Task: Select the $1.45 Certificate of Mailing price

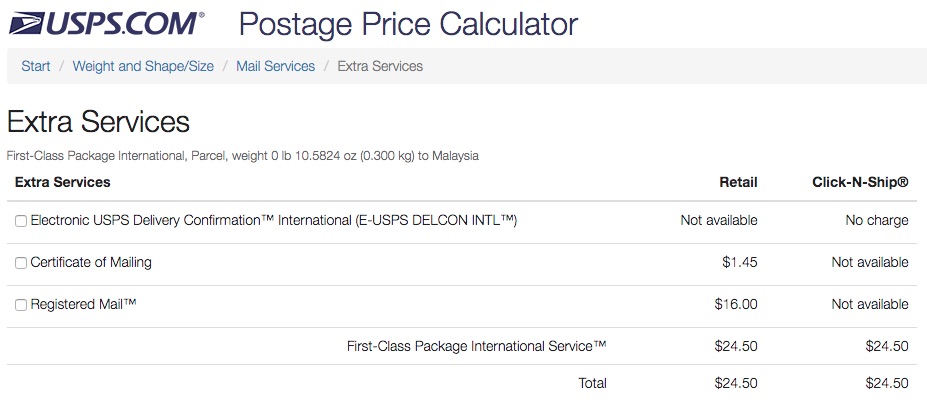Action: point(740,262)
